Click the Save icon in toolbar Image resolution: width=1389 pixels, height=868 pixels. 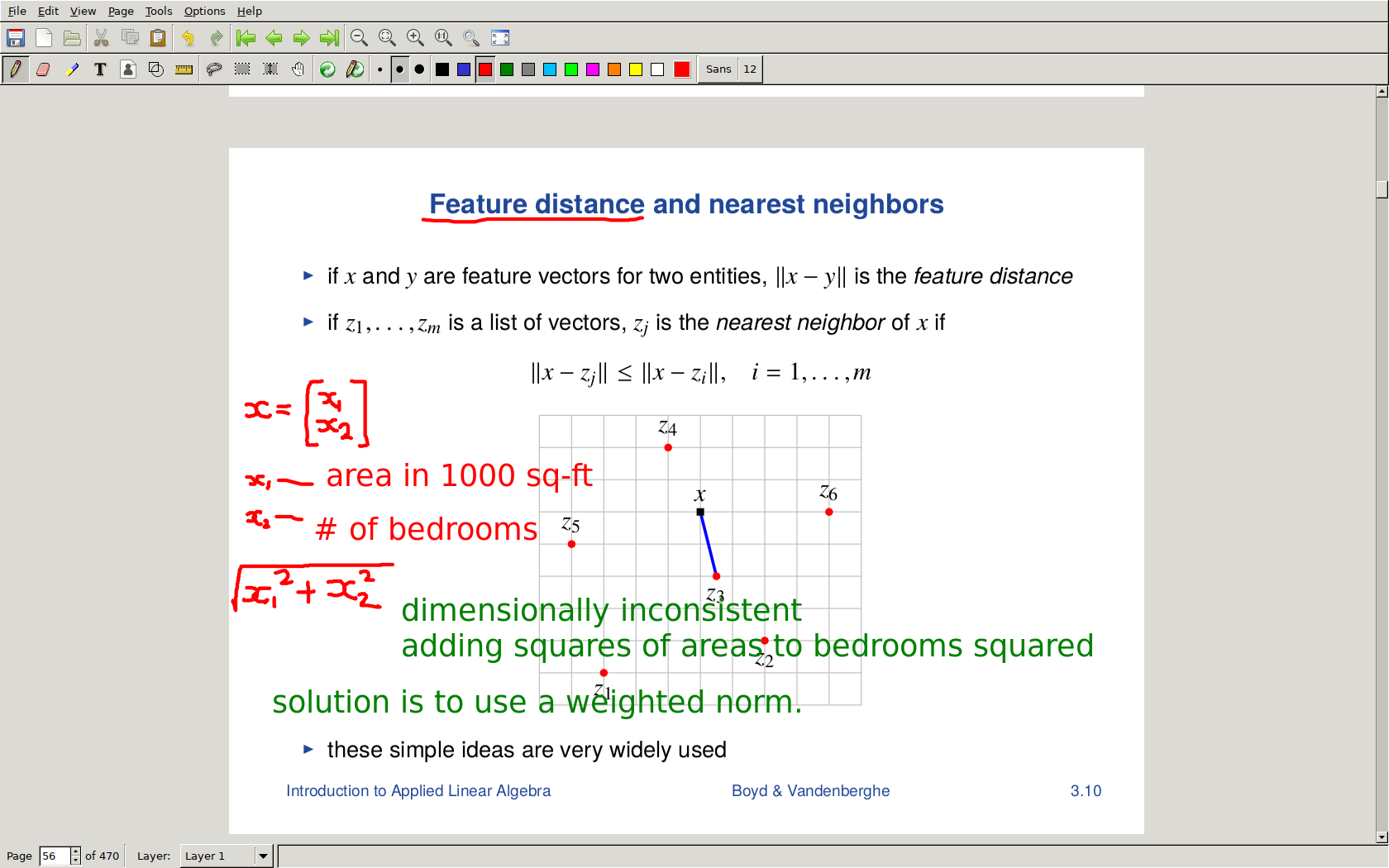[16, 38]
